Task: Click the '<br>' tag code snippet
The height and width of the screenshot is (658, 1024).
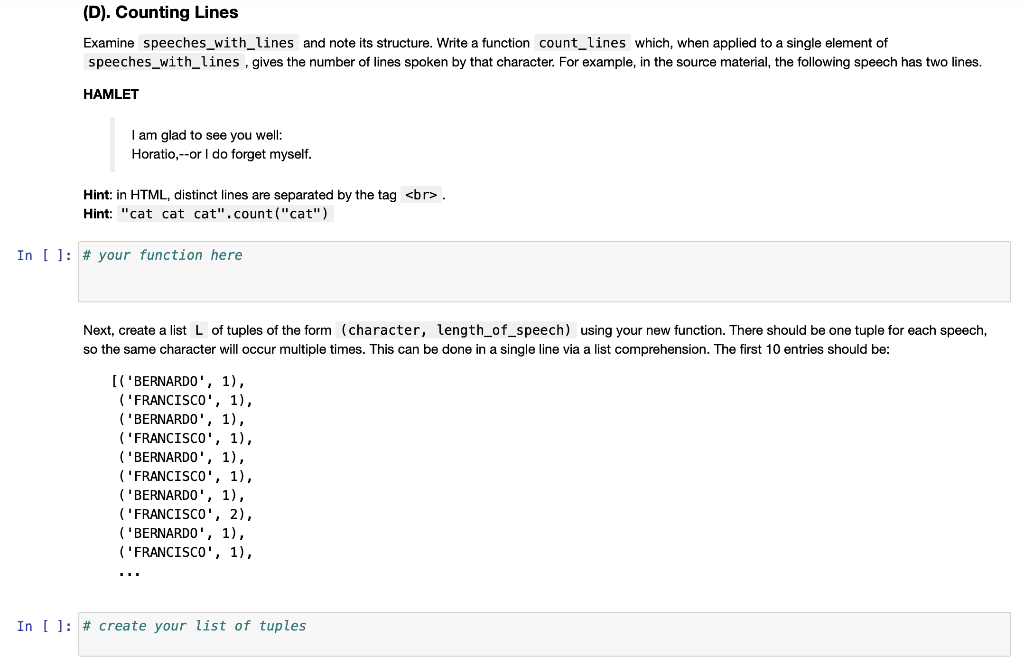Action: point(418,194)
